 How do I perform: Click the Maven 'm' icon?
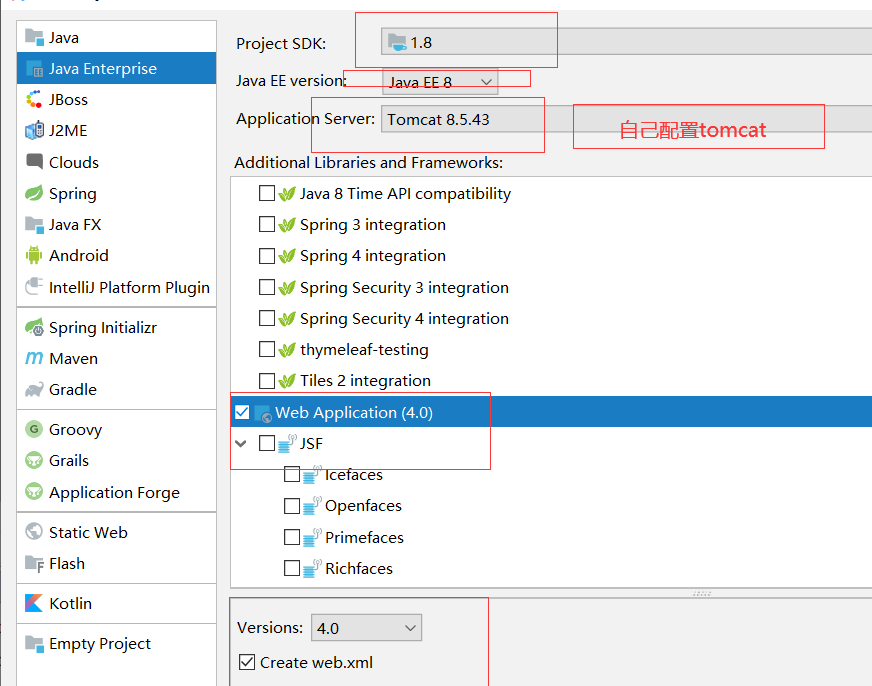[x=34, y=358]
